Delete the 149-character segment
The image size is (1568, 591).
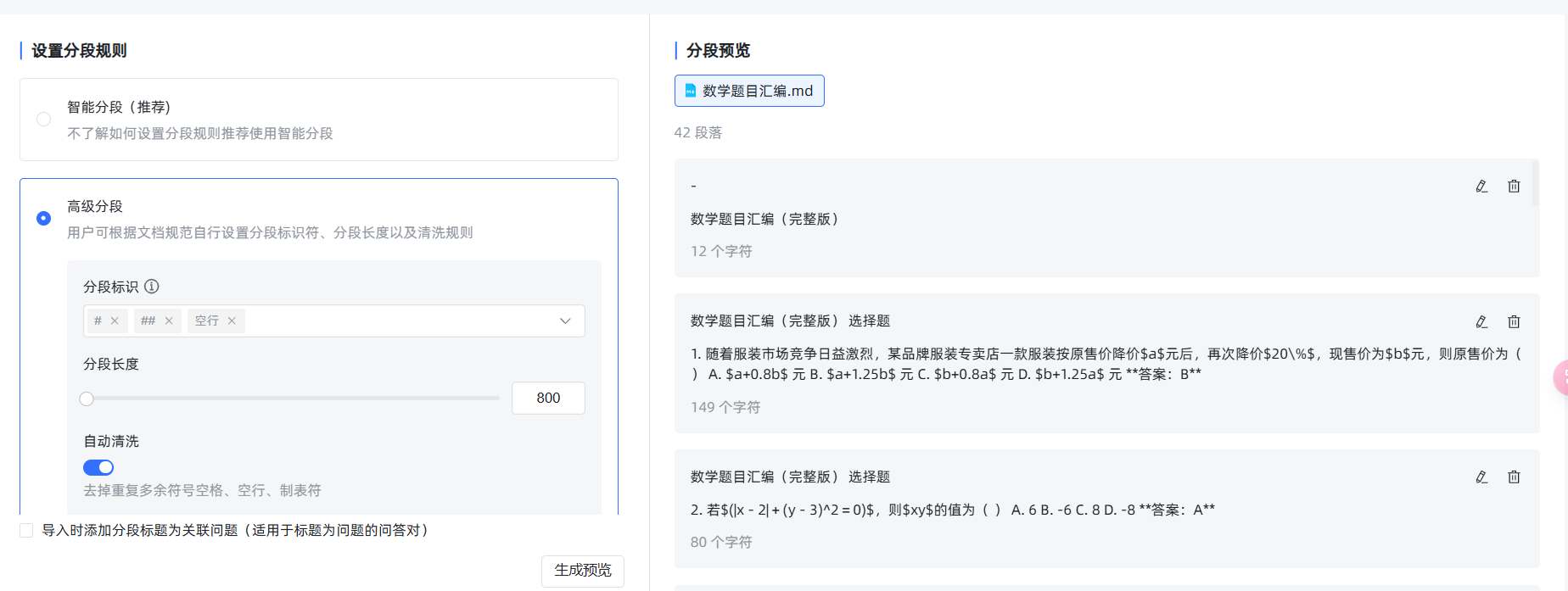point(1514,322)
